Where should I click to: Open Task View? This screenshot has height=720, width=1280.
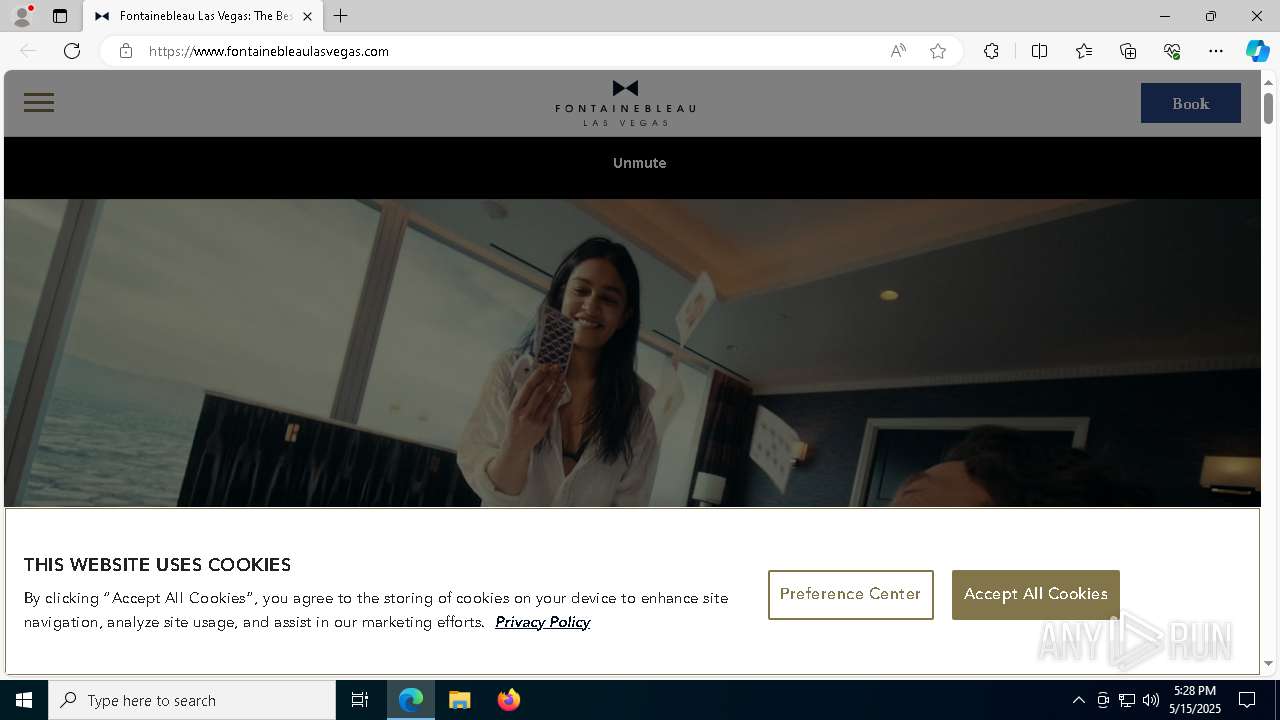[x=360, y=700]
